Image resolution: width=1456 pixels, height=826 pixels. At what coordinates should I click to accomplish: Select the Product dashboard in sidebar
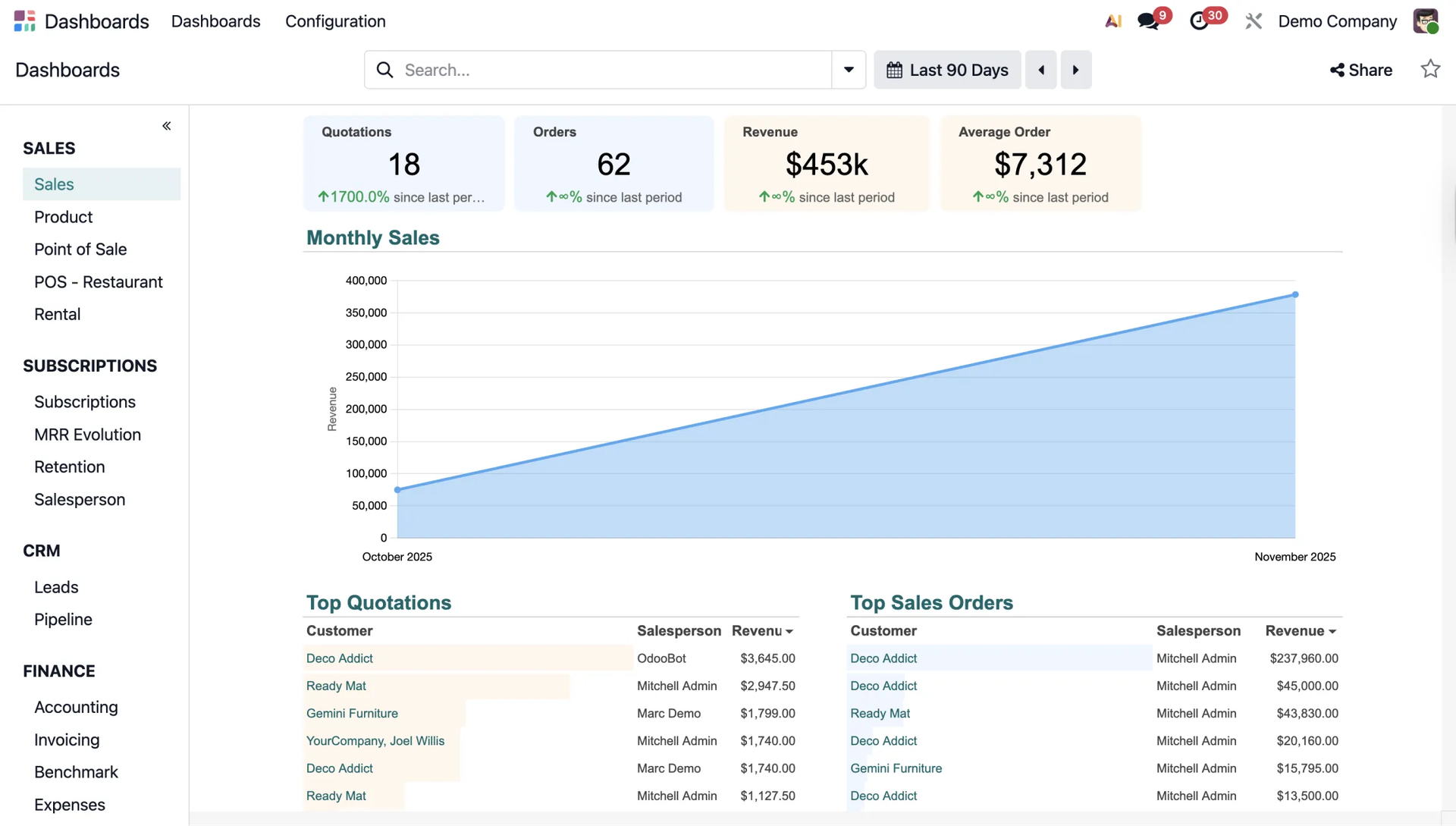(x=63, y=217)
